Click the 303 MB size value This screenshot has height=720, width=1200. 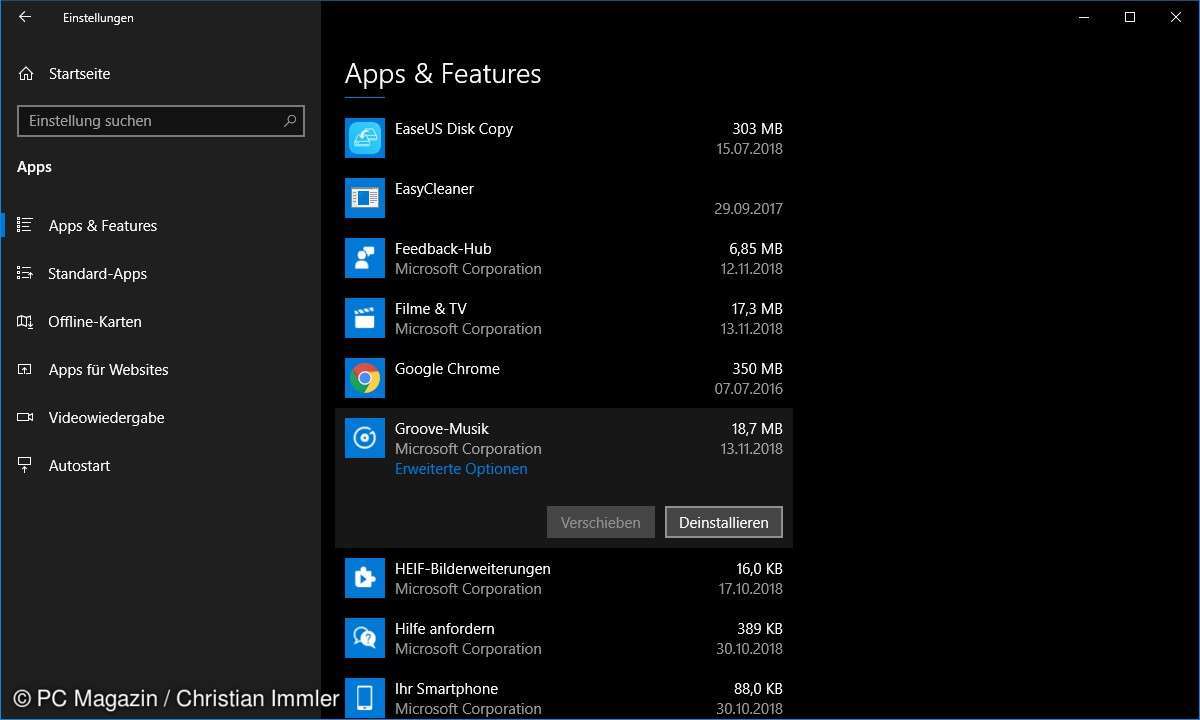pyautogui.click(x=757, y=128)
